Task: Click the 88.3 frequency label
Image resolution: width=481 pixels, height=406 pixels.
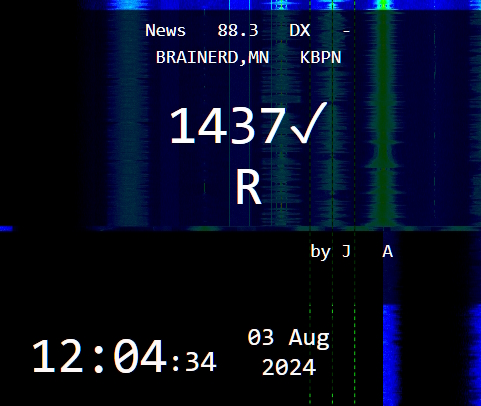Action: [238, 31]
